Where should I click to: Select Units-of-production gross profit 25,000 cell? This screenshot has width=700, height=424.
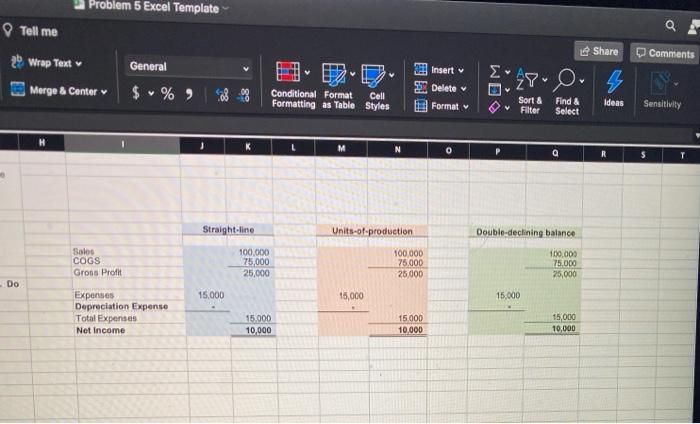(x=410, y=274)
